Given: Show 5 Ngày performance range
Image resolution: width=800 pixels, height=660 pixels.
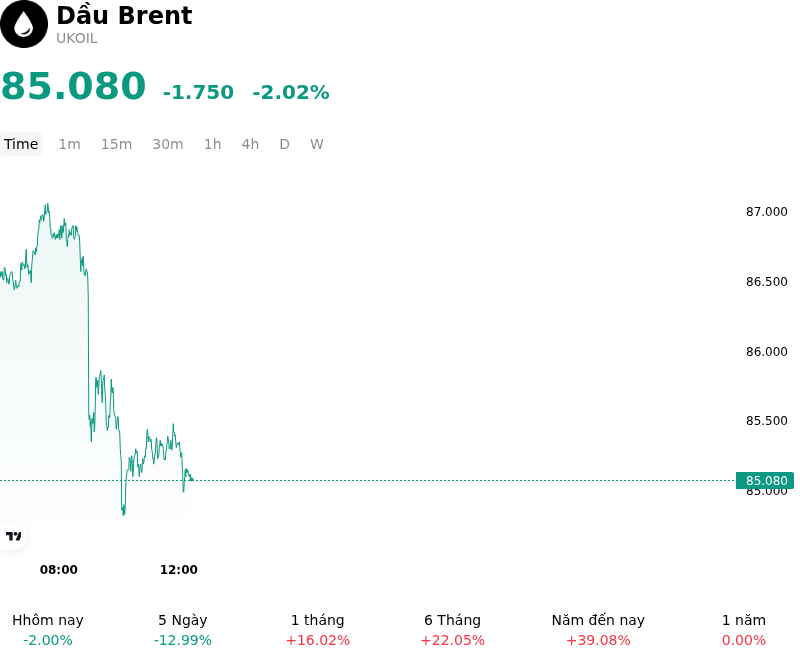Looking at the screenshot, I should click(183, 630).
